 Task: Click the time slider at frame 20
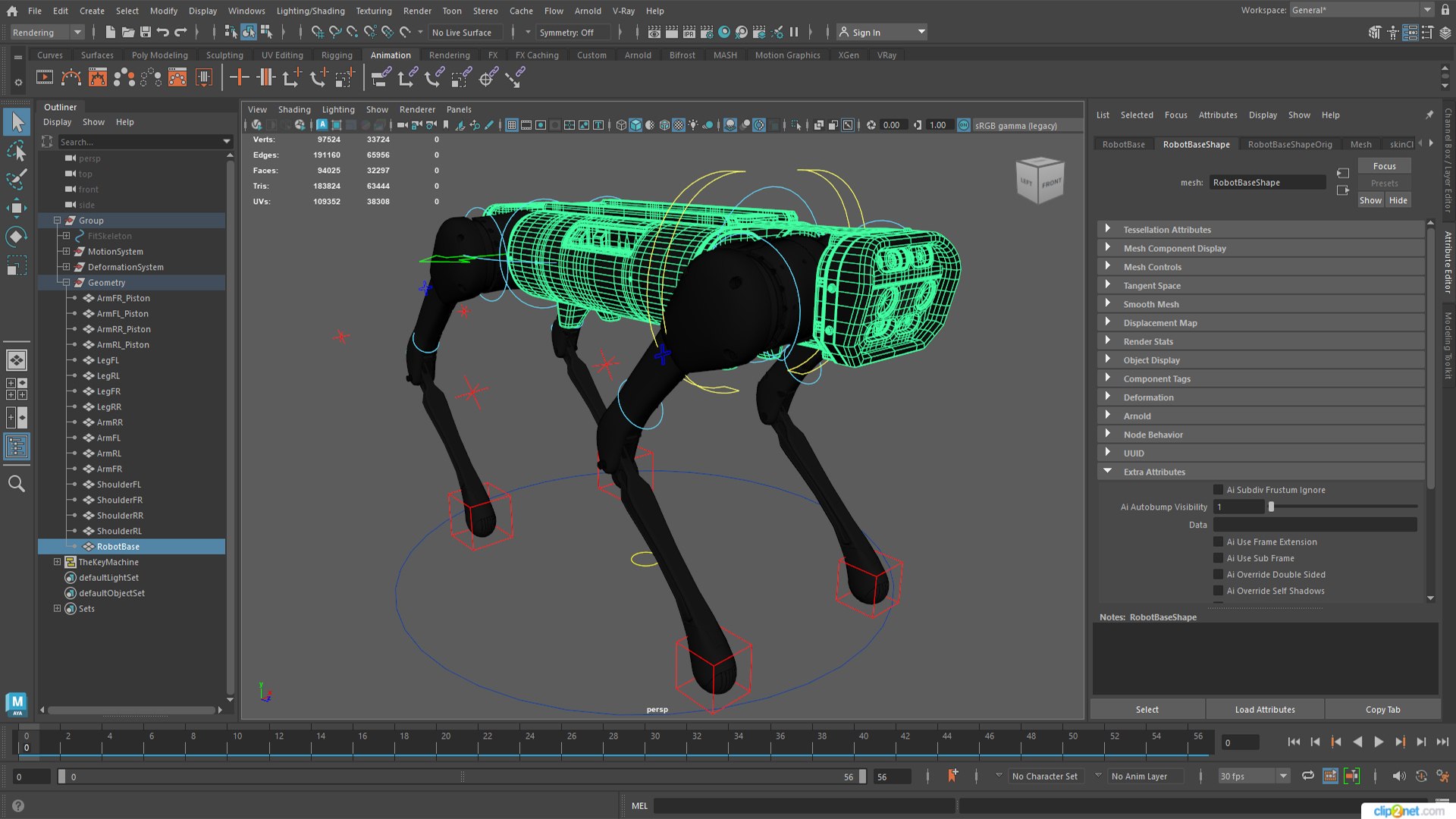[445, 742]
